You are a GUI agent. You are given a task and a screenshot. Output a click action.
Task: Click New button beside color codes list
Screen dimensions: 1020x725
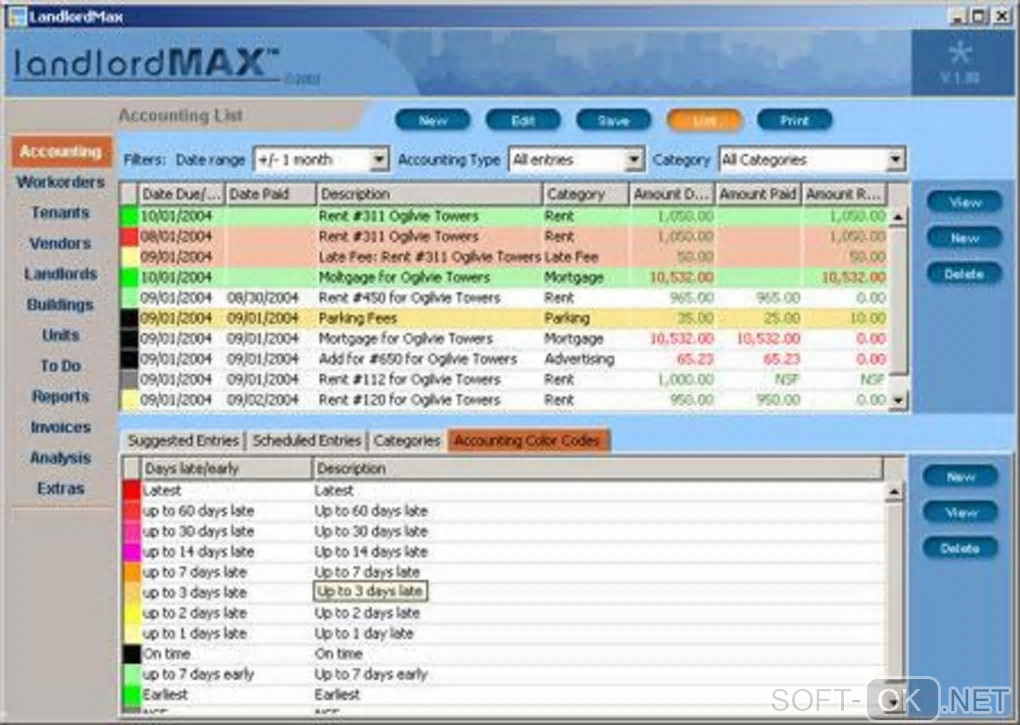click(x=961, y=477)
